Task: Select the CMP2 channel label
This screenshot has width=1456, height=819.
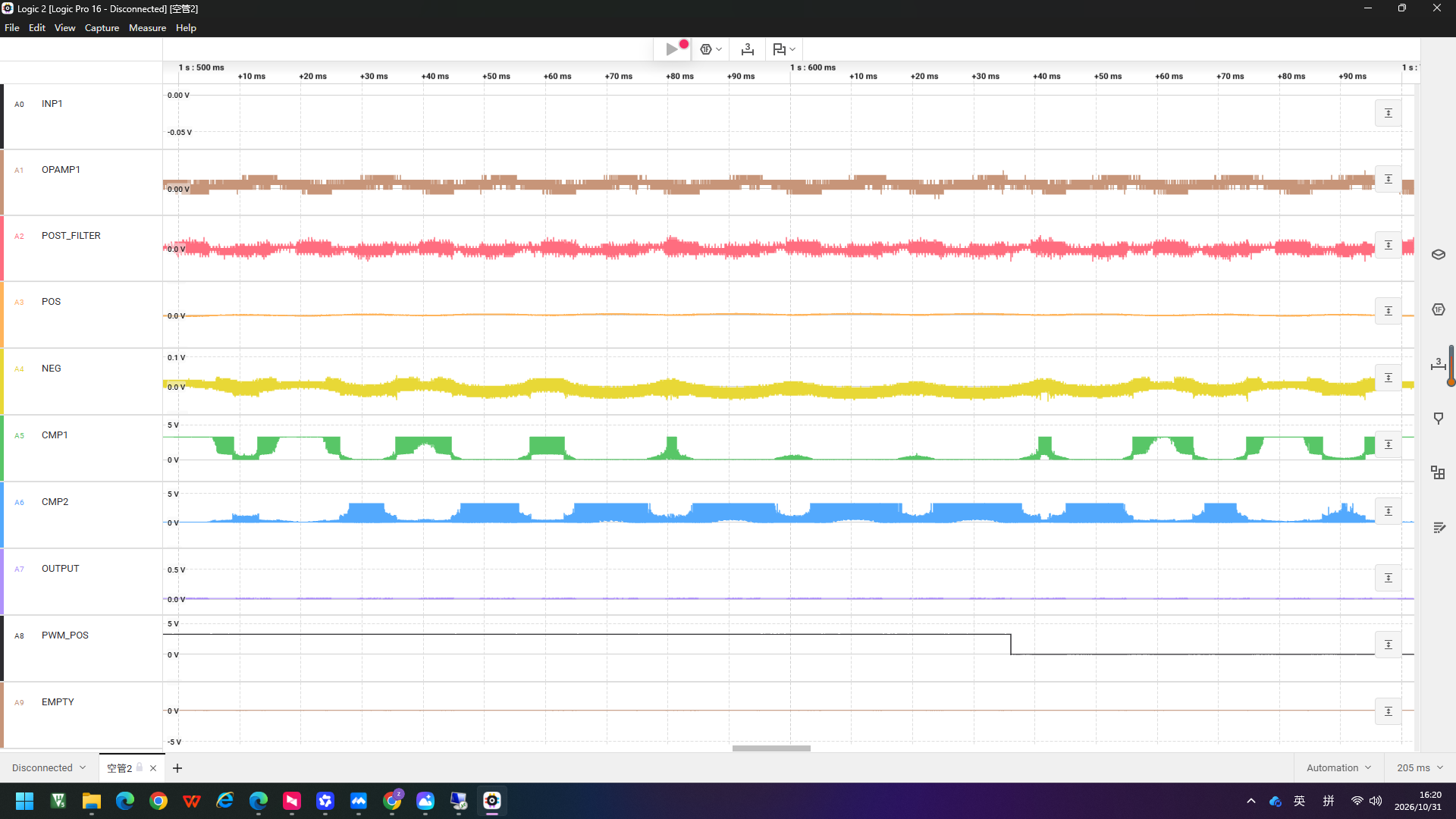Action: pos(55,502)
